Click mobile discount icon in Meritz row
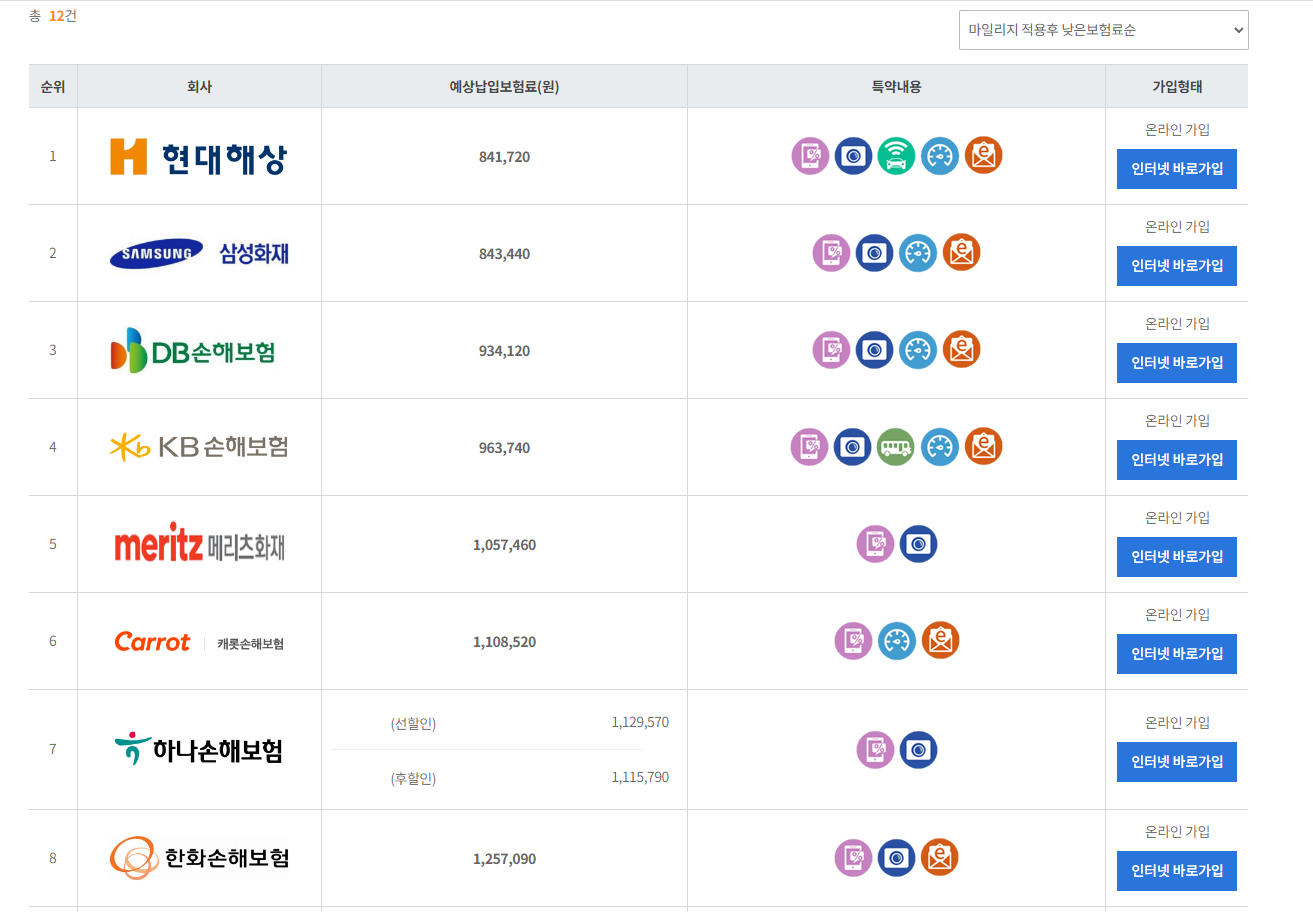This screenshot has height=912, width=1313. [x=876, y=544]
